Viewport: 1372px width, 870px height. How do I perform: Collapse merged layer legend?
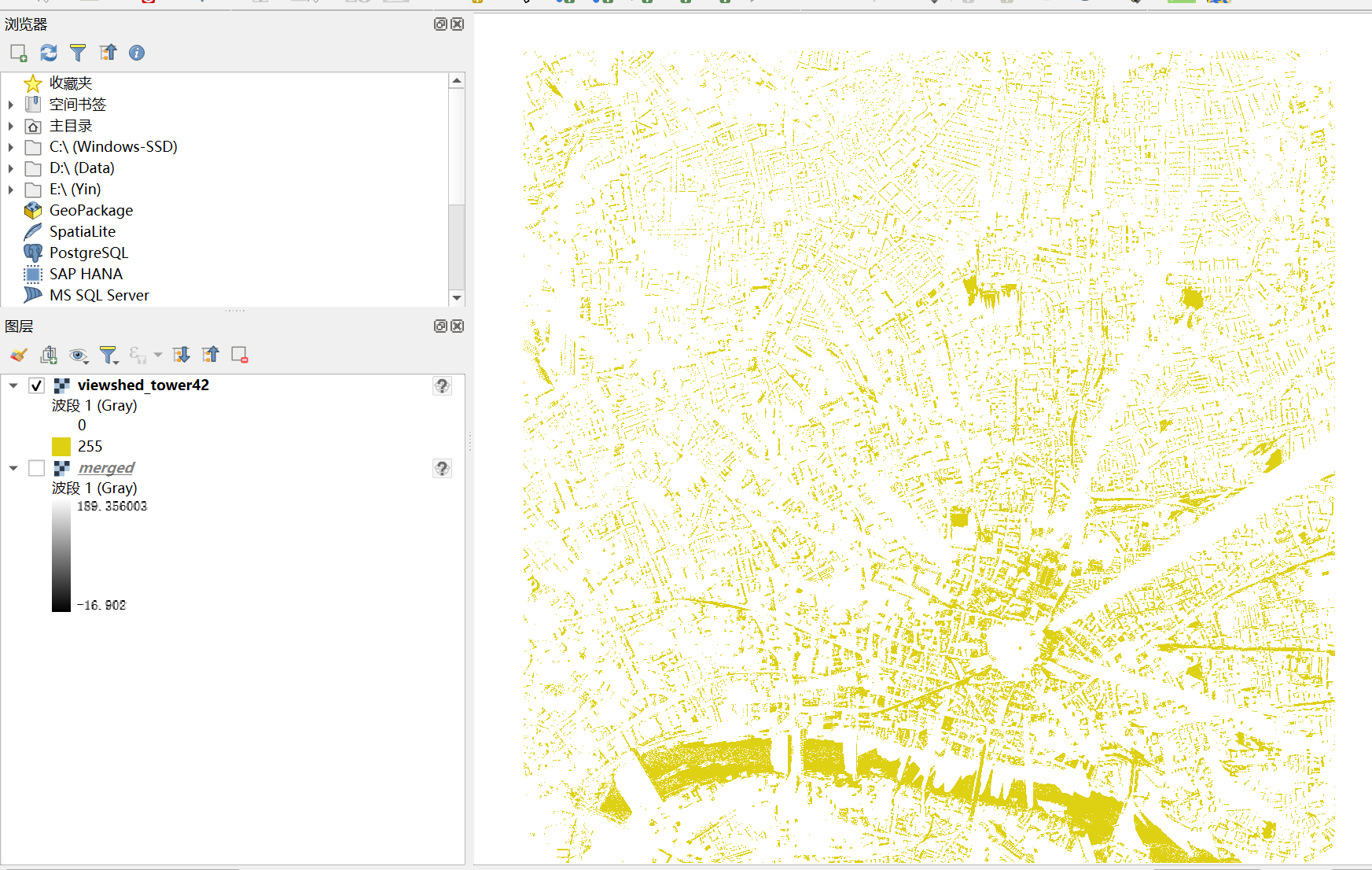tap(13, 468)
